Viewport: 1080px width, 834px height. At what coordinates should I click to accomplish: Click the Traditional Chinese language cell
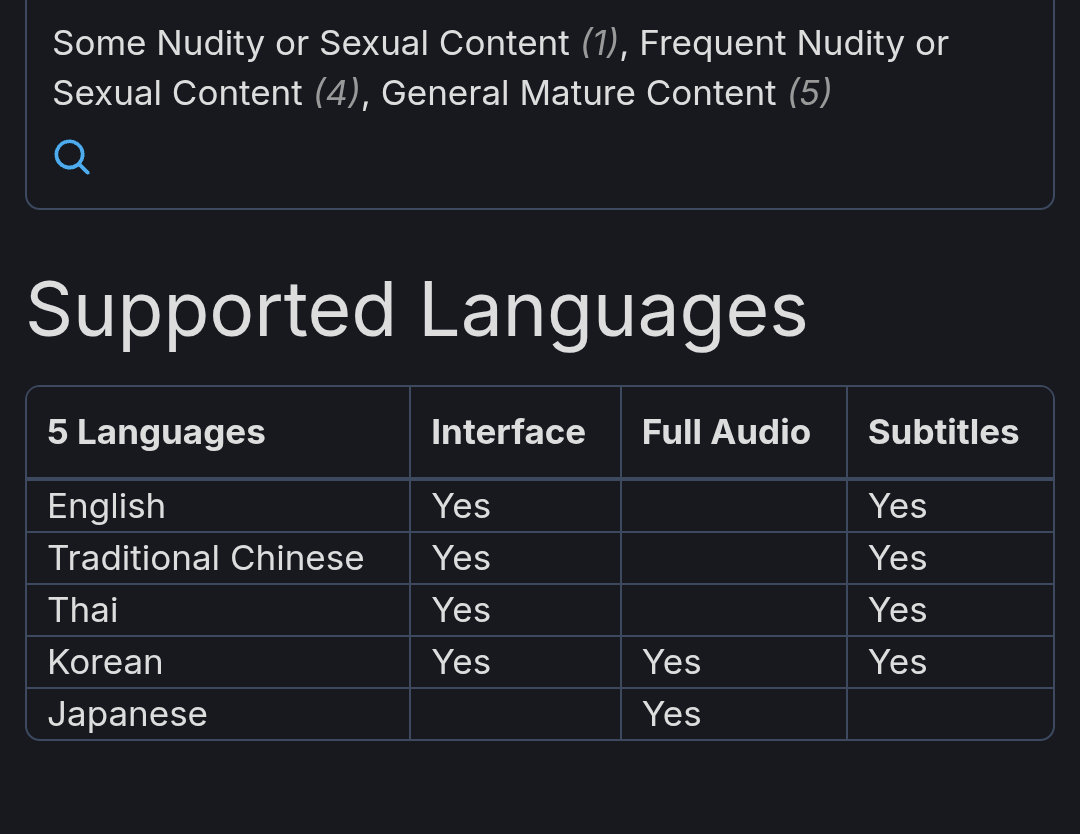click(x=206, y=558)
